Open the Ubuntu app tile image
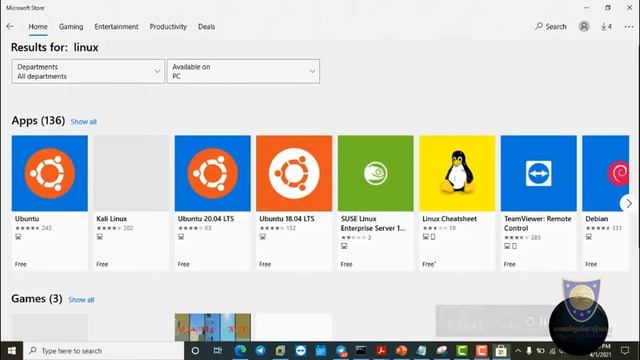This screenshot has width=640, height=360. click(50, 173)
